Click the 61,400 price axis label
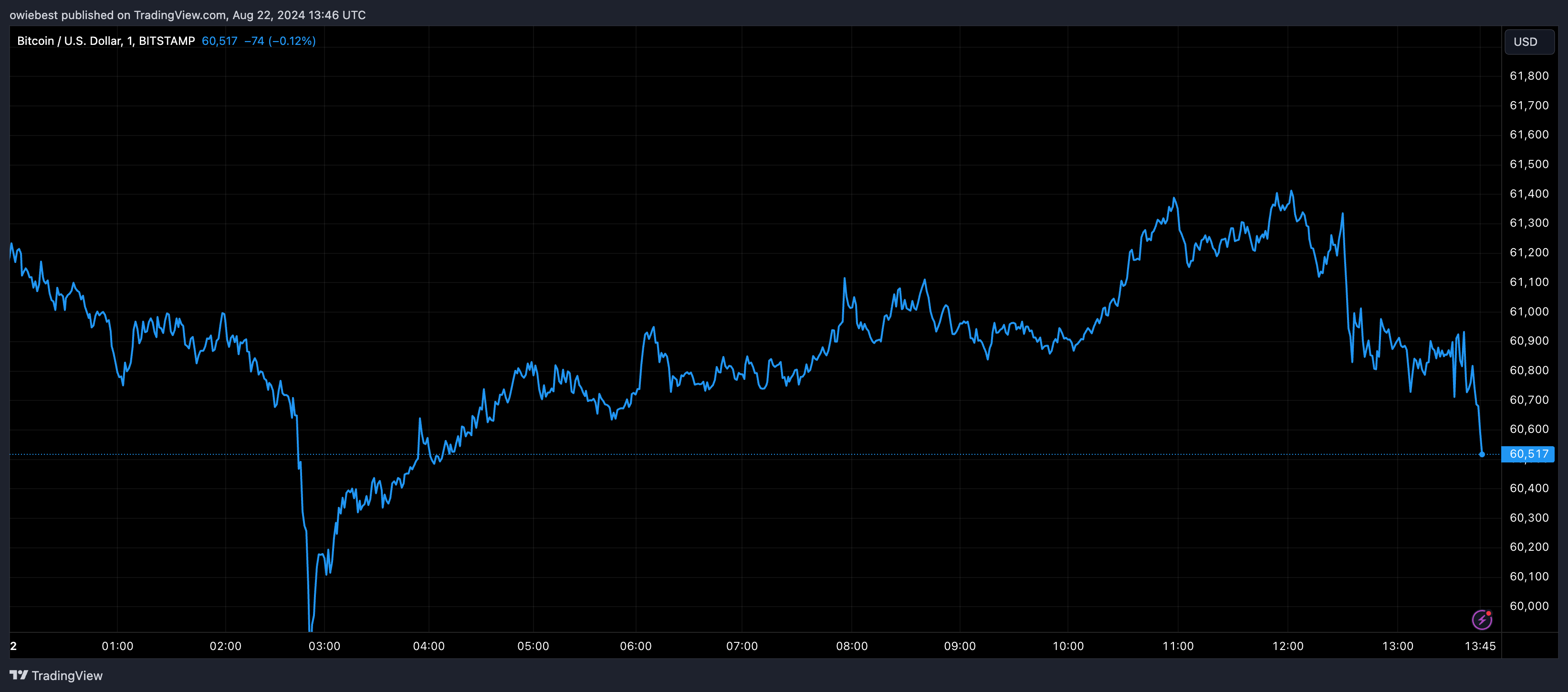1568x692 pixels. click(1529, 194)
